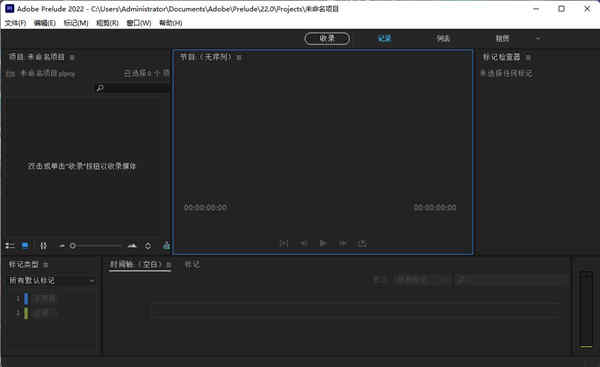Open the 文件(F) menu
600x367 pixels.
coord(15,23)
